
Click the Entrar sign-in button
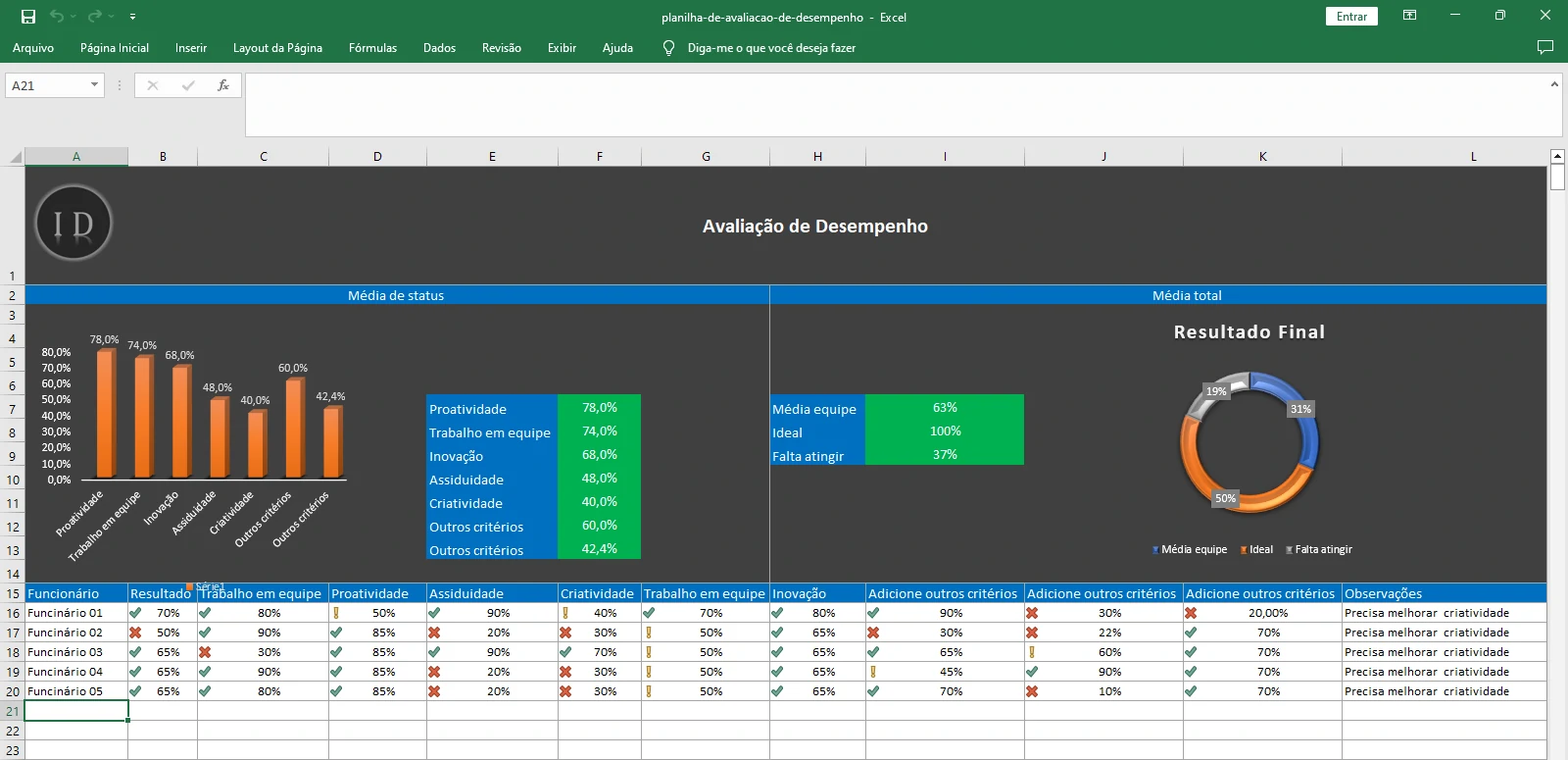tap(1351, 17)
